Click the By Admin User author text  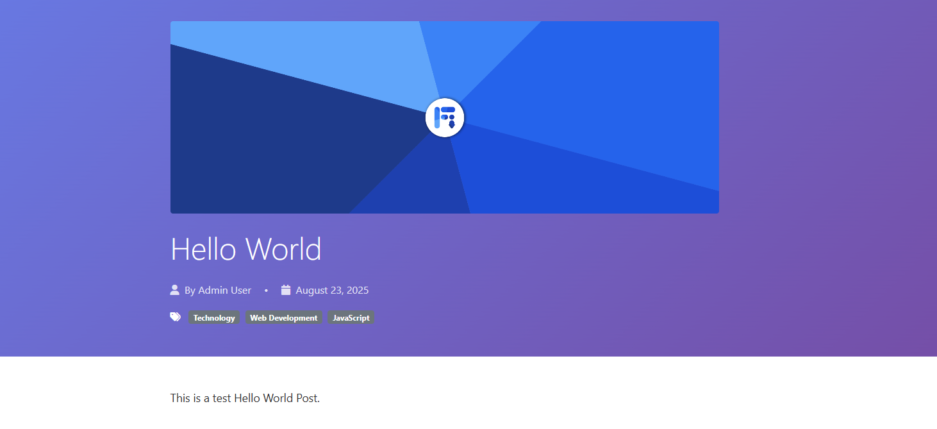click(217, 290)
